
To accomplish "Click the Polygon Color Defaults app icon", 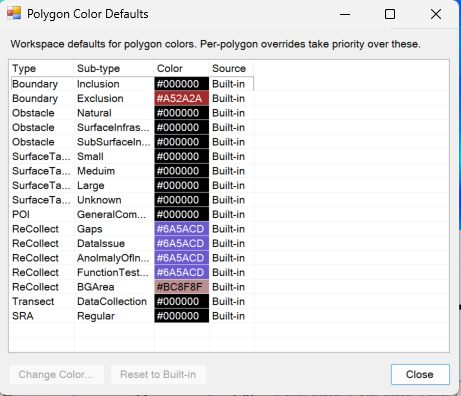I will coord(14,14).
